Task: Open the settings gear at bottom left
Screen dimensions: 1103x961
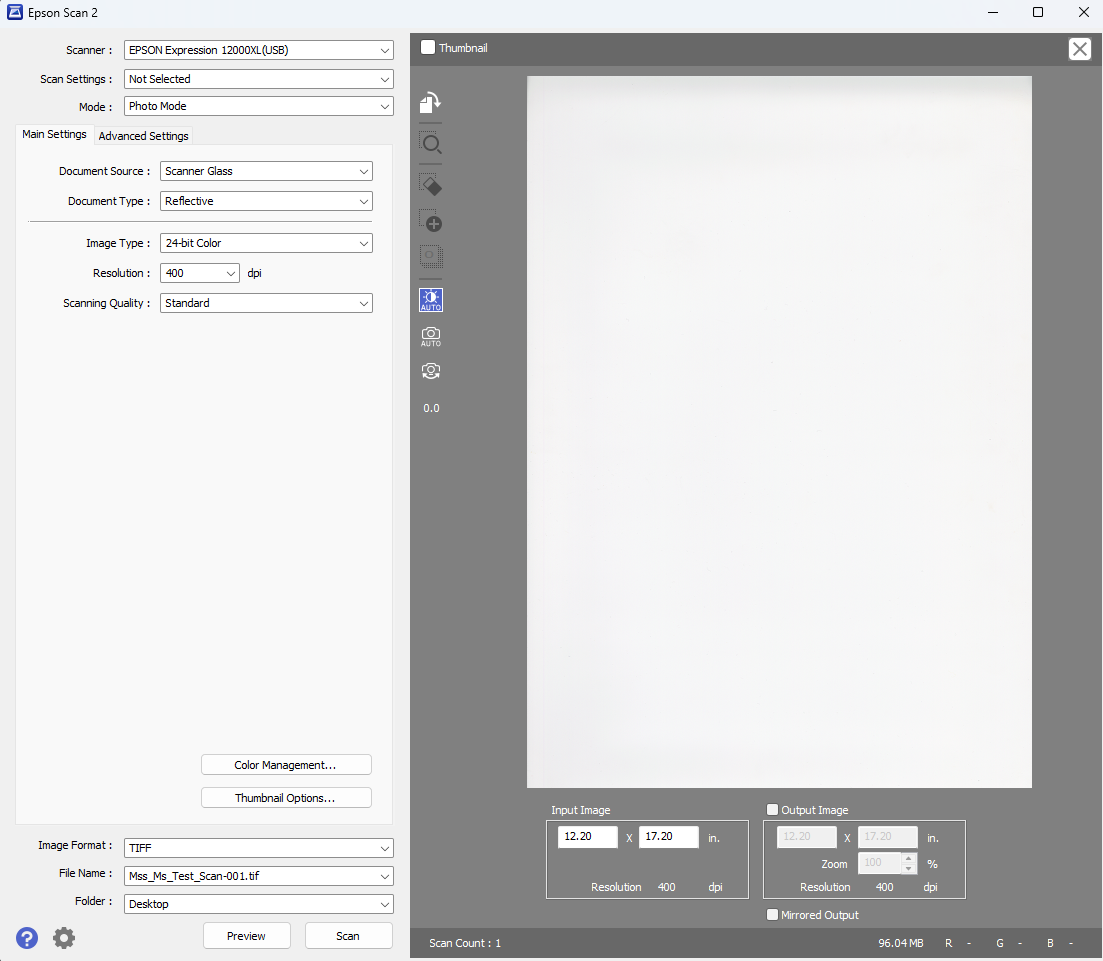Action: point(64,938)
